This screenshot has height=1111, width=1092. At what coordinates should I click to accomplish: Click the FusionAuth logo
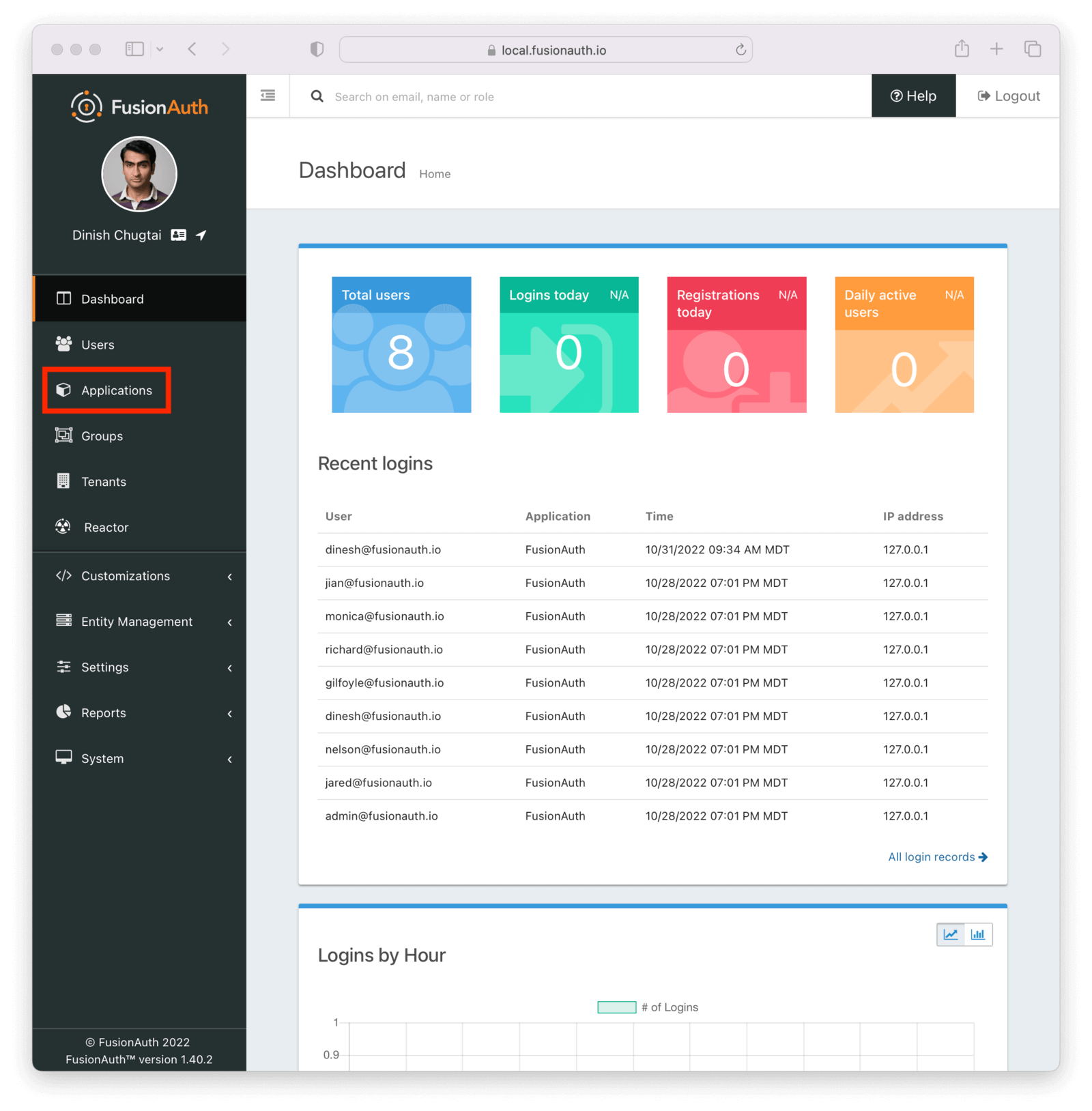[139, 106]
